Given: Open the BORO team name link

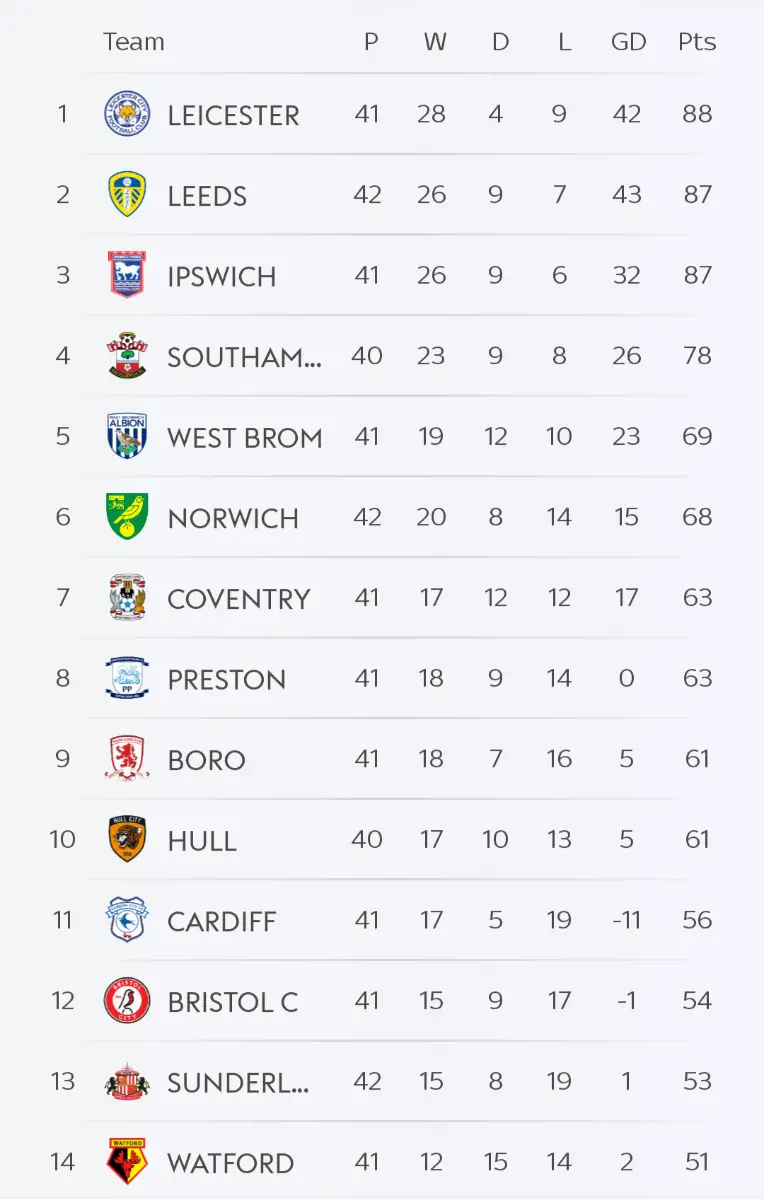Looking at the screenshot, I should click(206, 760).
